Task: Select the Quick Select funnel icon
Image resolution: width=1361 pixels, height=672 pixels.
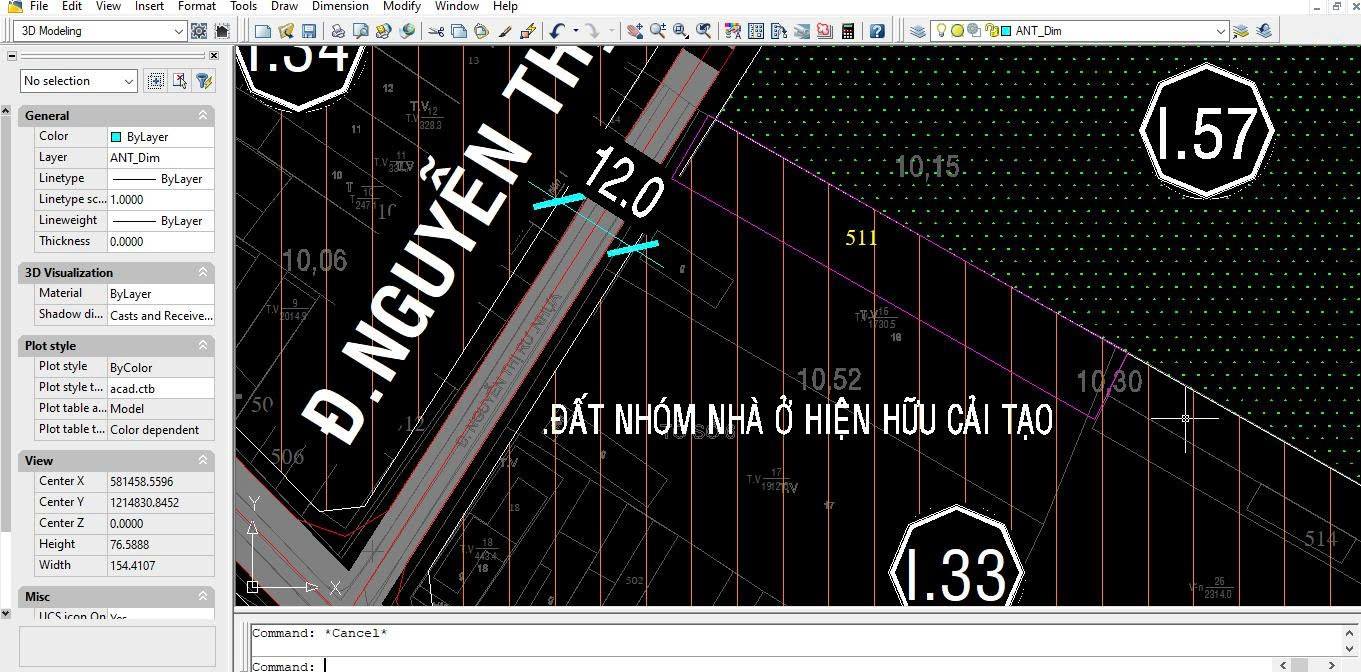Action: [x=203, y=80]
